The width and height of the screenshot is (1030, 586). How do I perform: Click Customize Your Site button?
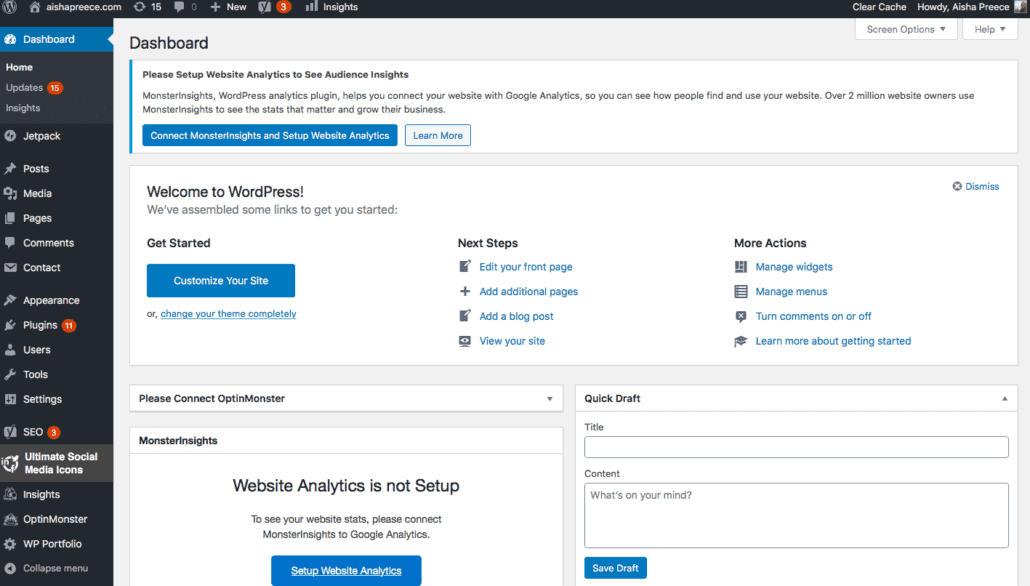click(221, 281)
